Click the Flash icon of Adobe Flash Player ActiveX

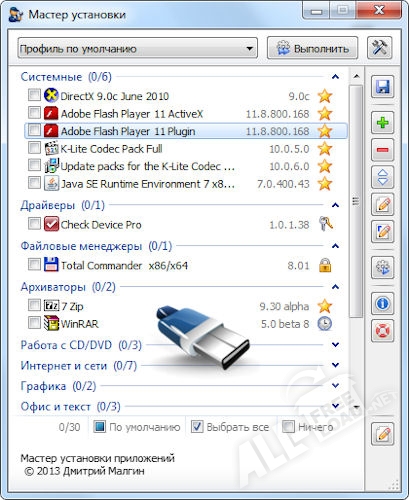click(x=51, y=114)
